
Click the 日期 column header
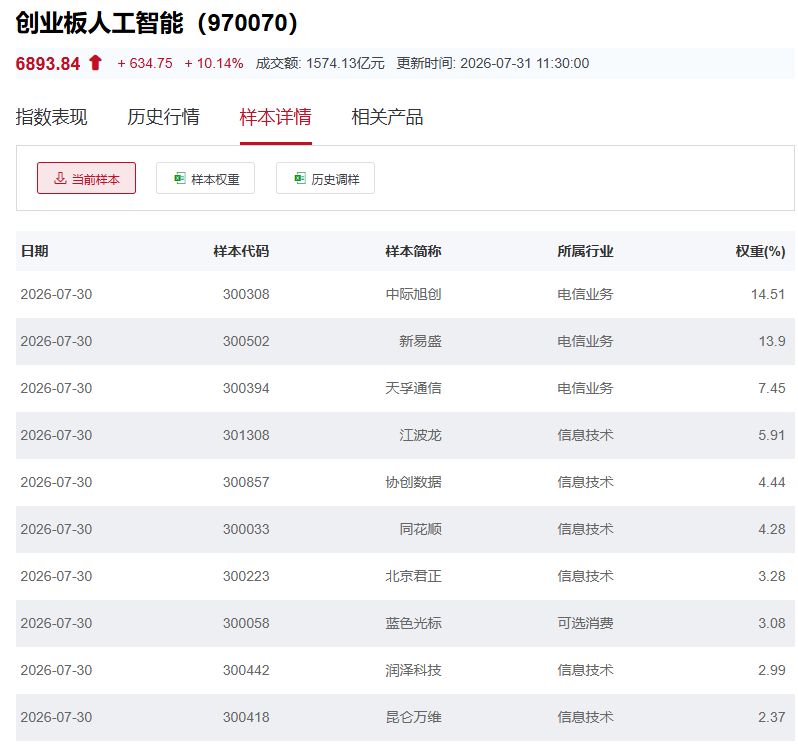35,251
